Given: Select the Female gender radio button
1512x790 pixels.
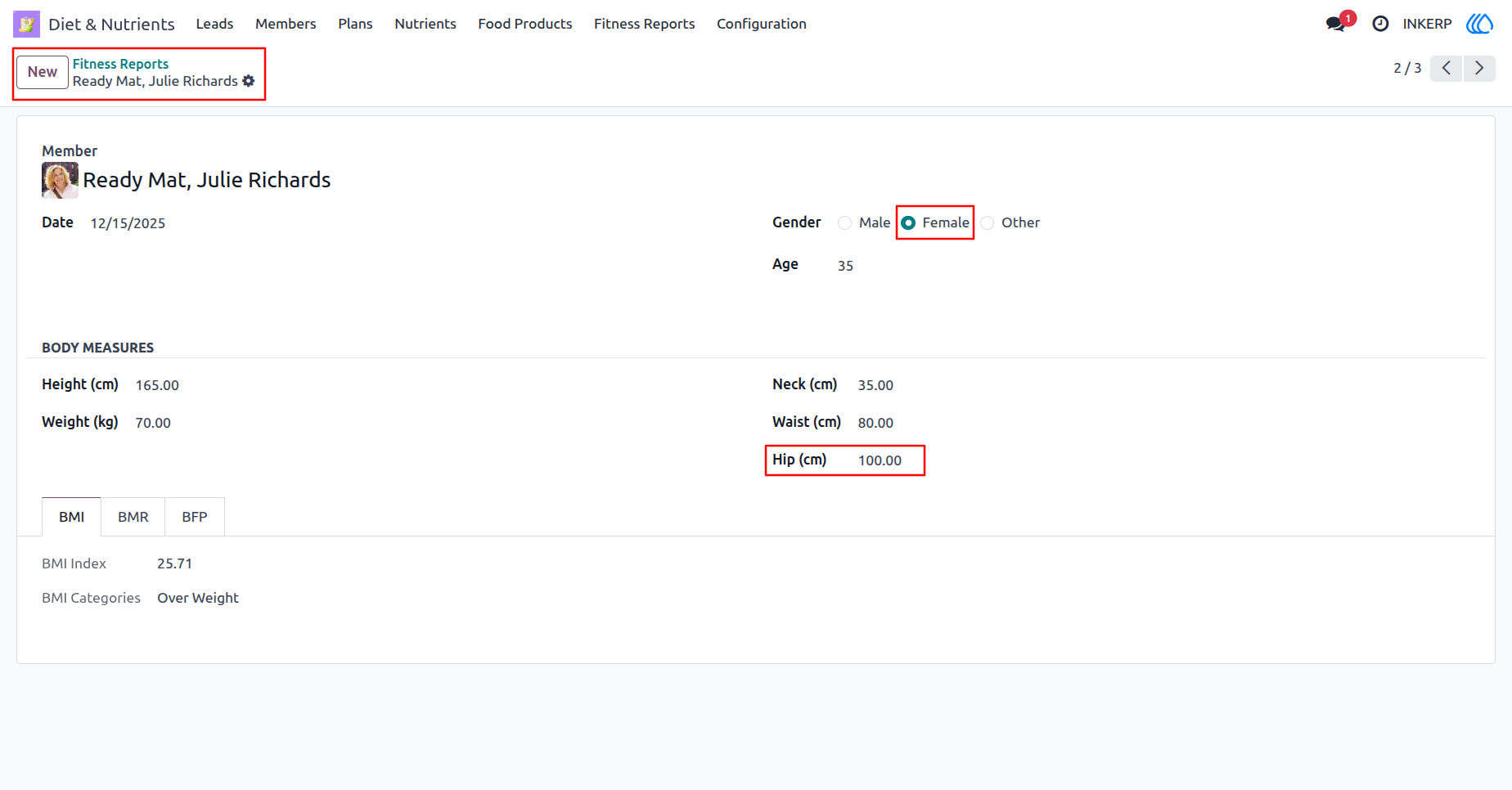Looking at the screenshot, I should coord(908,223).
